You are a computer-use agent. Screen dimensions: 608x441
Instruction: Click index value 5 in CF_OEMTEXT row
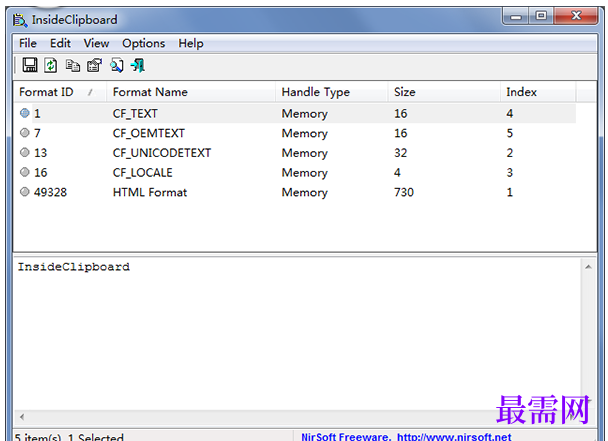tap(510, 133)
